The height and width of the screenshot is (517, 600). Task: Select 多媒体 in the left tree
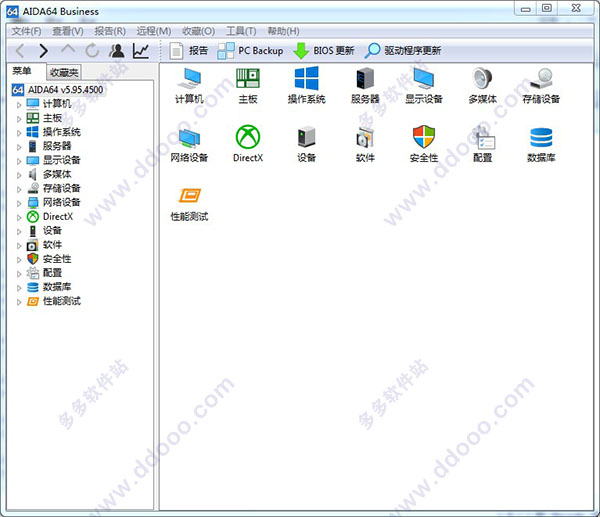click(x=49, y=174)
